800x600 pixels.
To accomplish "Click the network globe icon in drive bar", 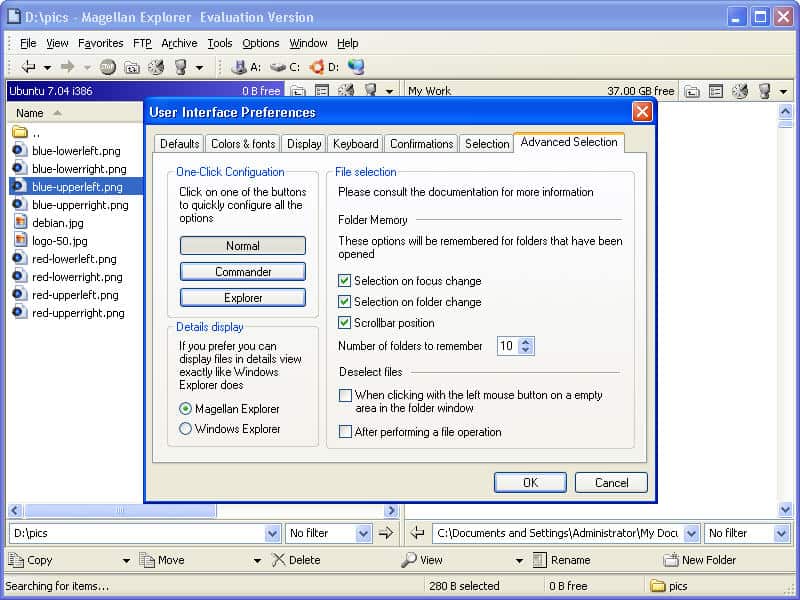I will [356, 67].
